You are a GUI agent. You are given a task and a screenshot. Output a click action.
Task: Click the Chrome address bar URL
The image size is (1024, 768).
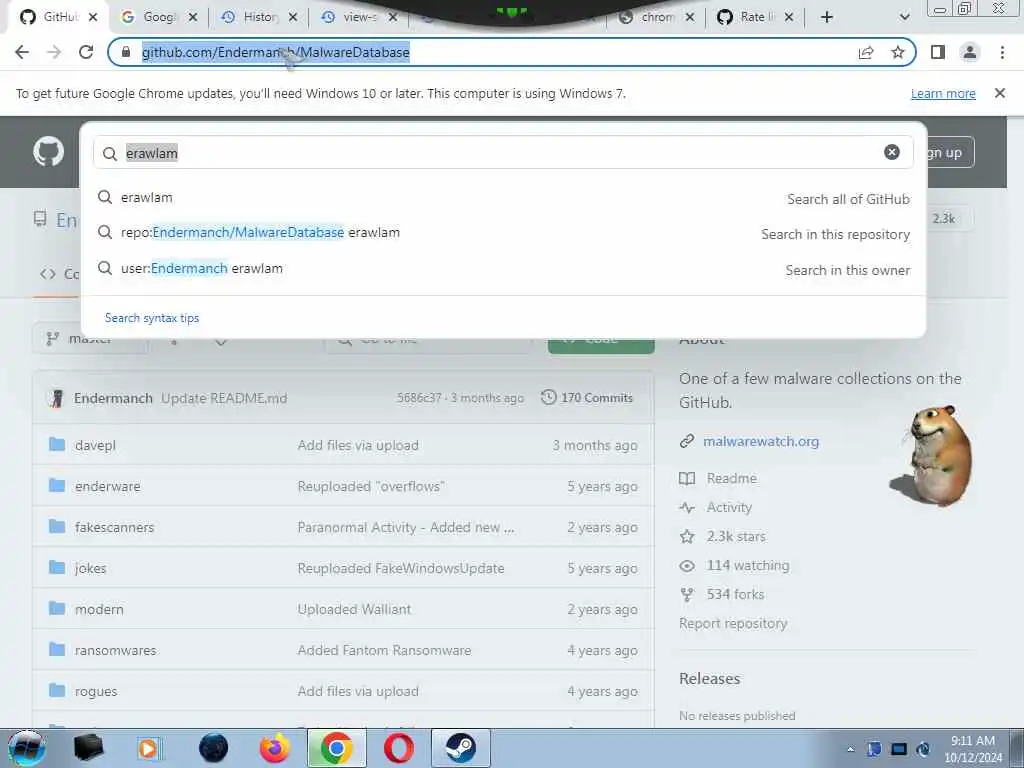pos(276,52)
